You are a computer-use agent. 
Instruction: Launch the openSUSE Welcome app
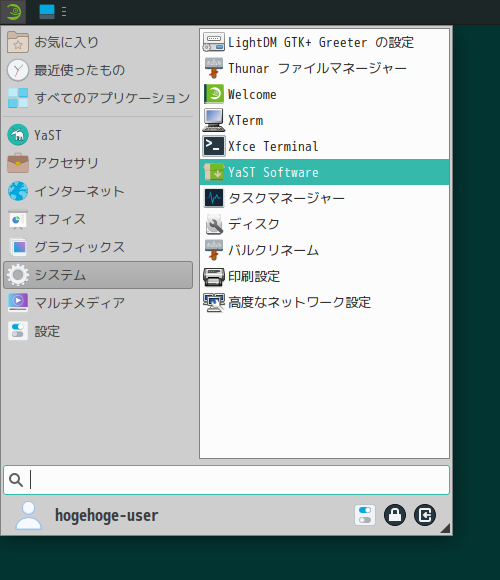[x=324, y=94]
